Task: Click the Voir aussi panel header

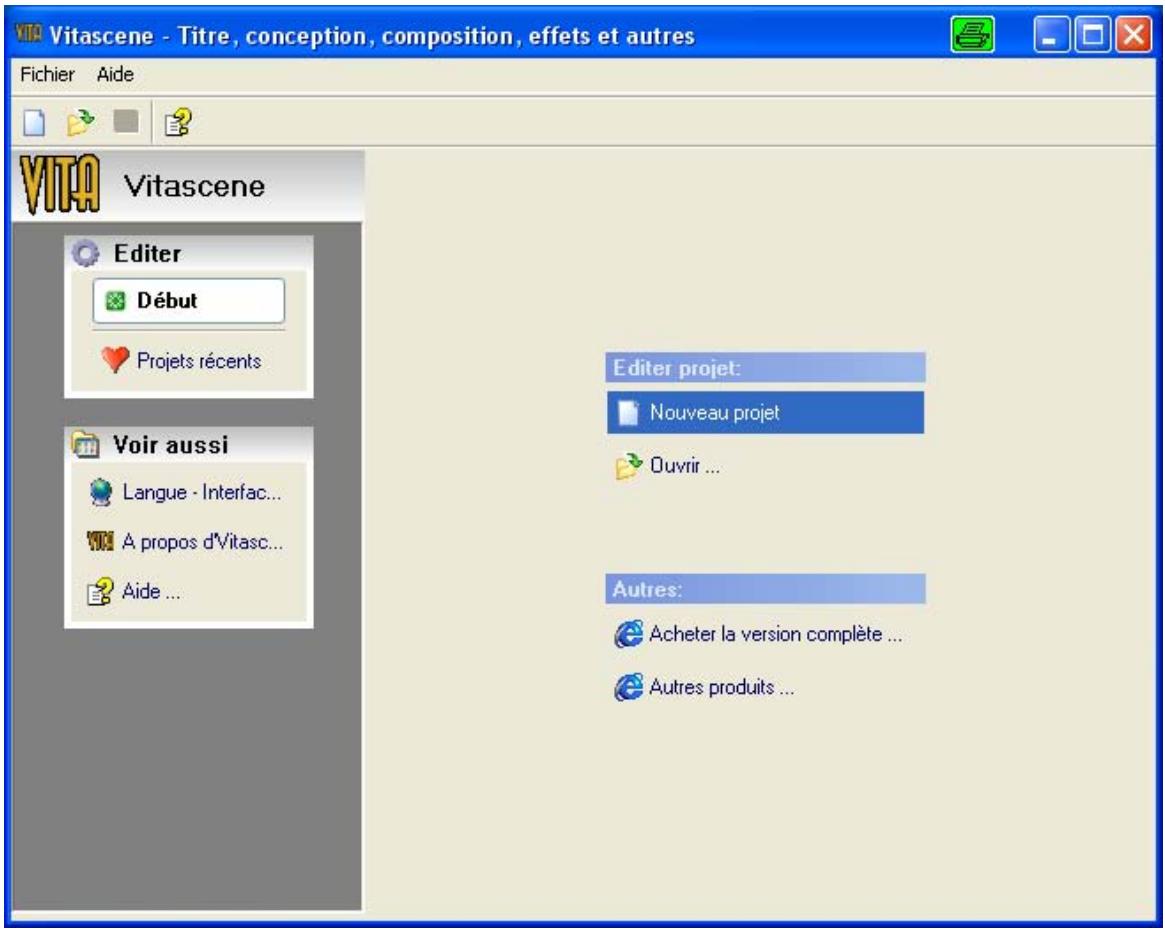Action: (189, 445)
